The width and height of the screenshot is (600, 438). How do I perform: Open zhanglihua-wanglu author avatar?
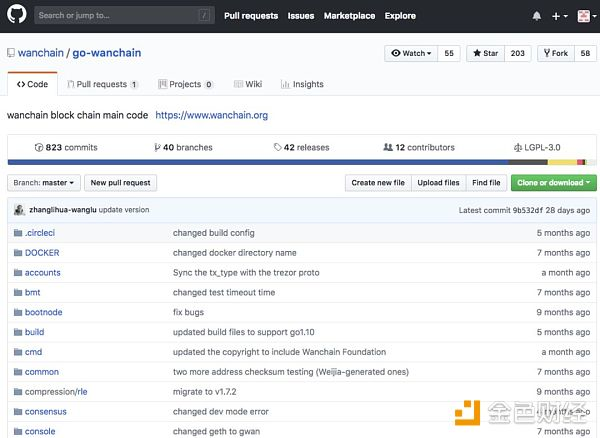[19, 210]
